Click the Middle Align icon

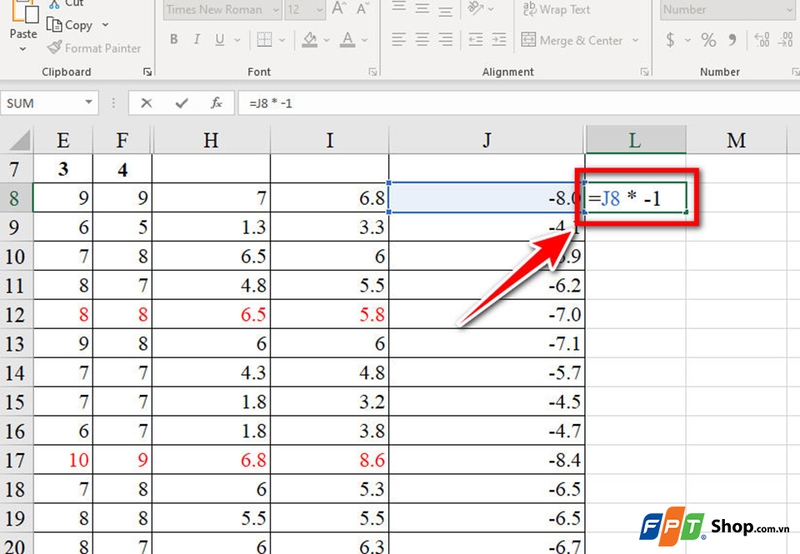pos(422,9)
